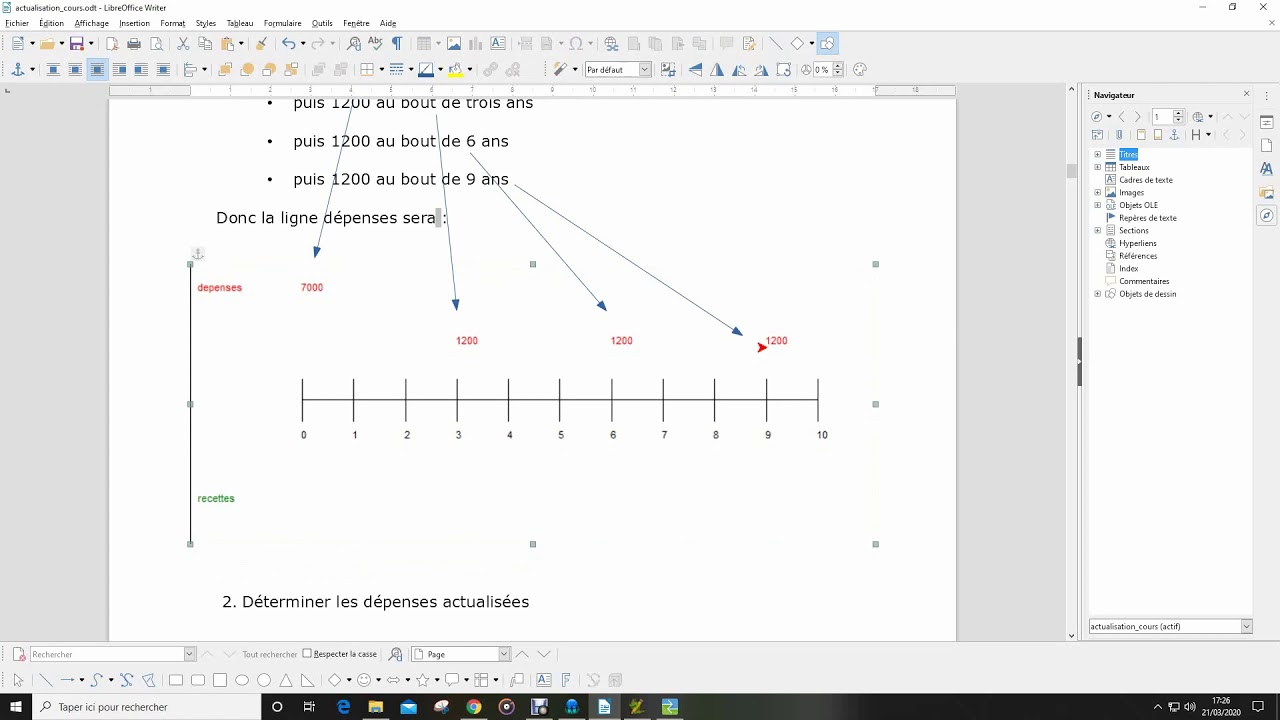Click the Clone formatting paintbrush icon
This screenshot has height=720, width=1280.
(x=261, y=44)
